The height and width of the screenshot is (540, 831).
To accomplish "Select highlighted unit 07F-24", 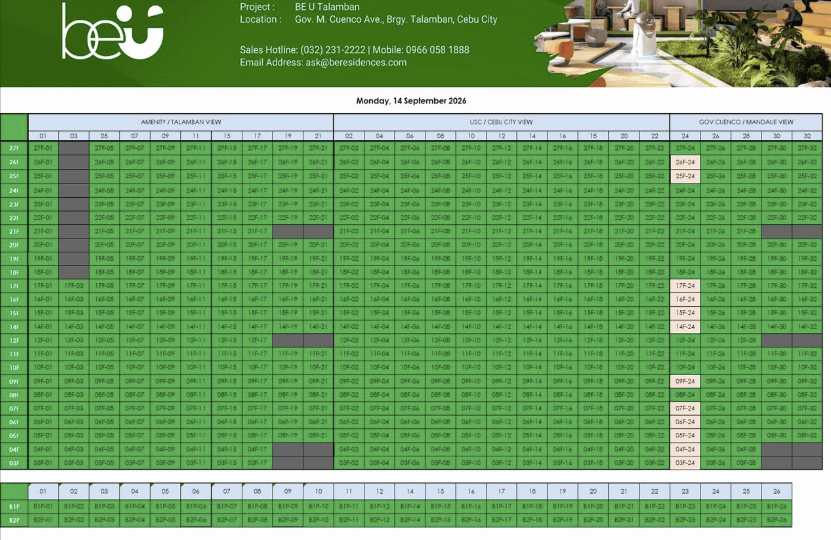I will [x=685, y=409].
